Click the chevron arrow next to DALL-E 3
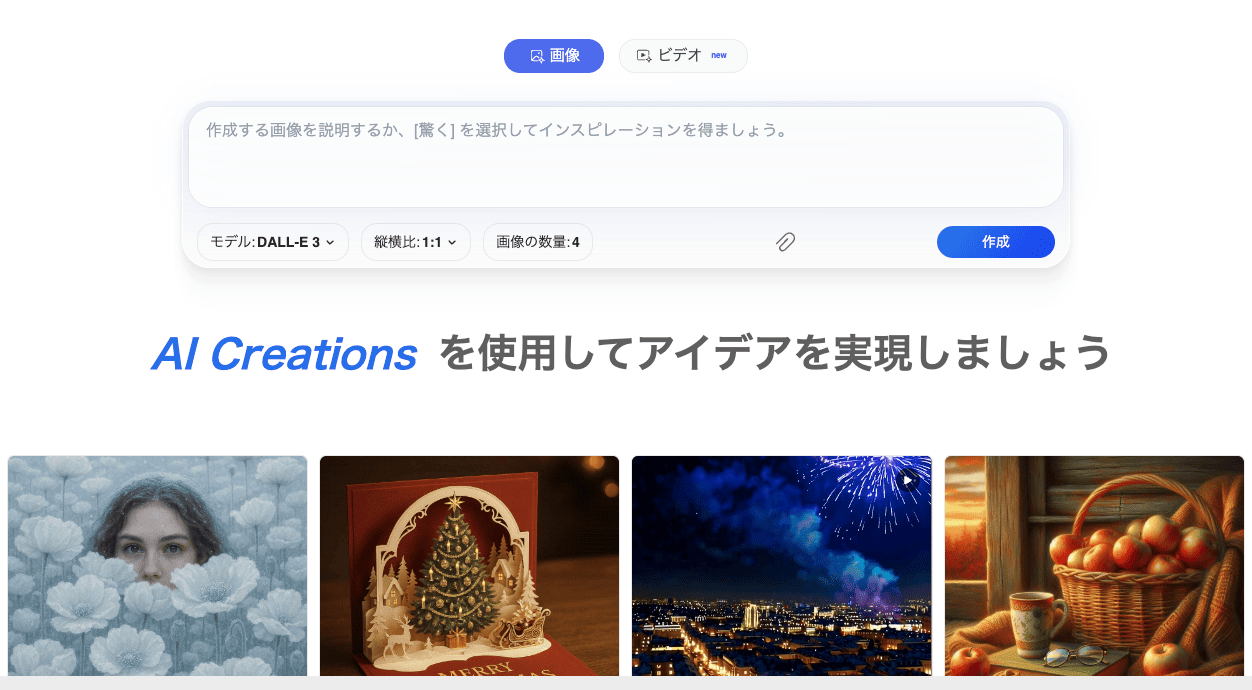The height and width of the screenshot is (690, 1252). tap(332, 242)
